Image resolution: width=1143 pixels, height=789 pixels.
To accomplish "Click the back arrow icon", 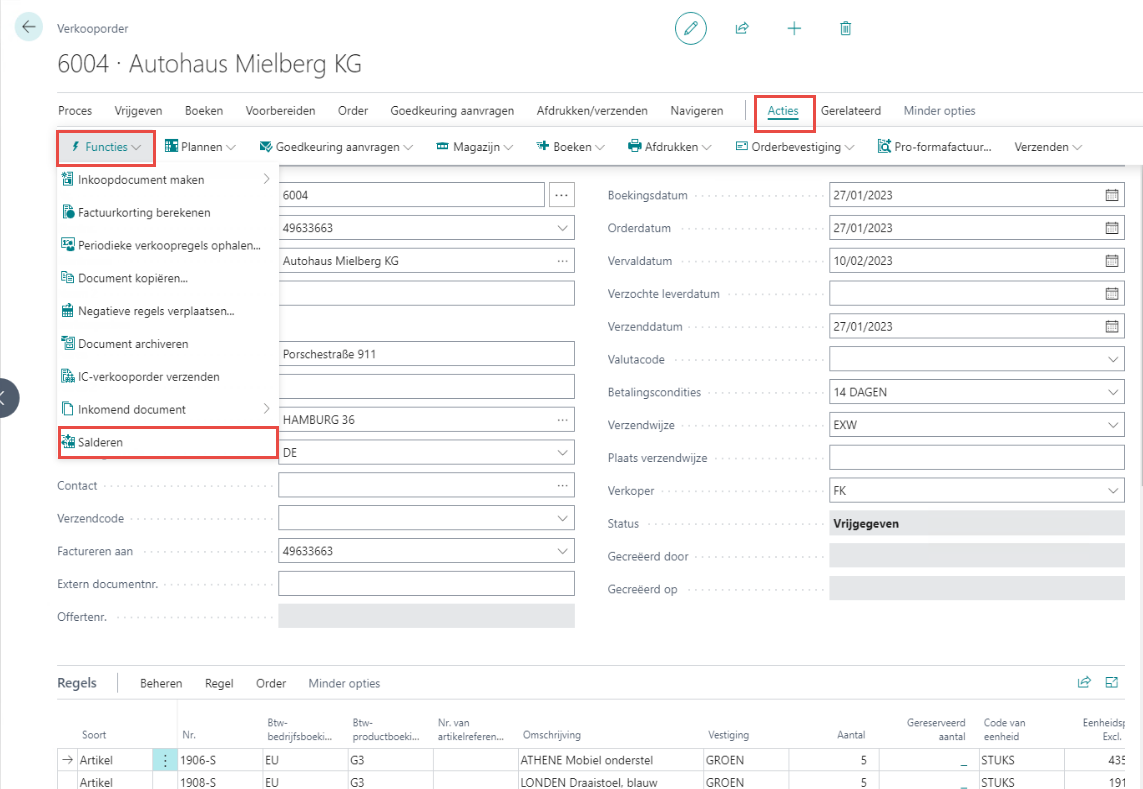I will point(28,28).
